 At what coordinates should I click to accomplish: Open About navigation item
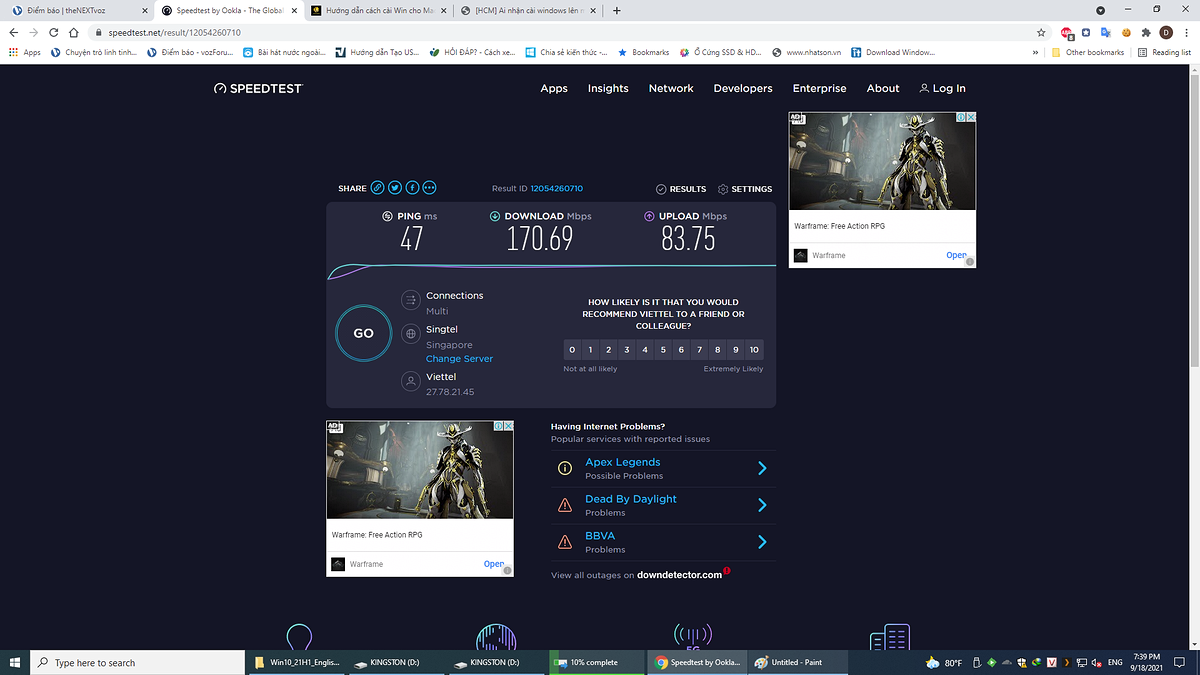(883, 88)
